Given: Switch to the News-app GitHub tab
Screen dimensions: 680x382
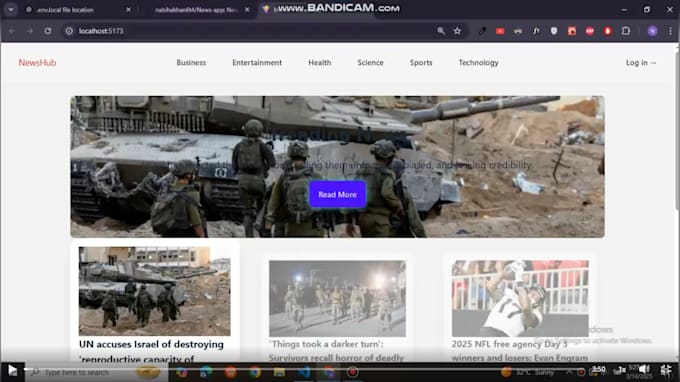Looking at the screenshot, I should coord(196,10).
